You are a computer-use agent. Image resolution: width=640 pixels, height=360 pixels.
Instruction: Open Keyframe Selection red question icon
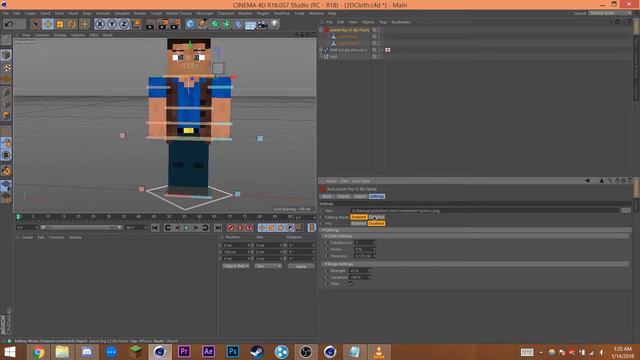pos(249,227)
